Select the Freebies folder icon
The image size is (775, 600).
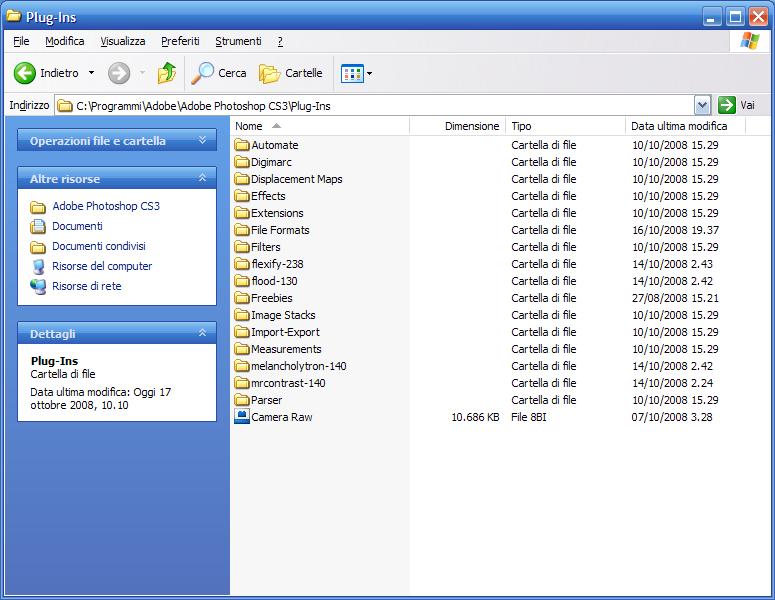tap(242, 298)
